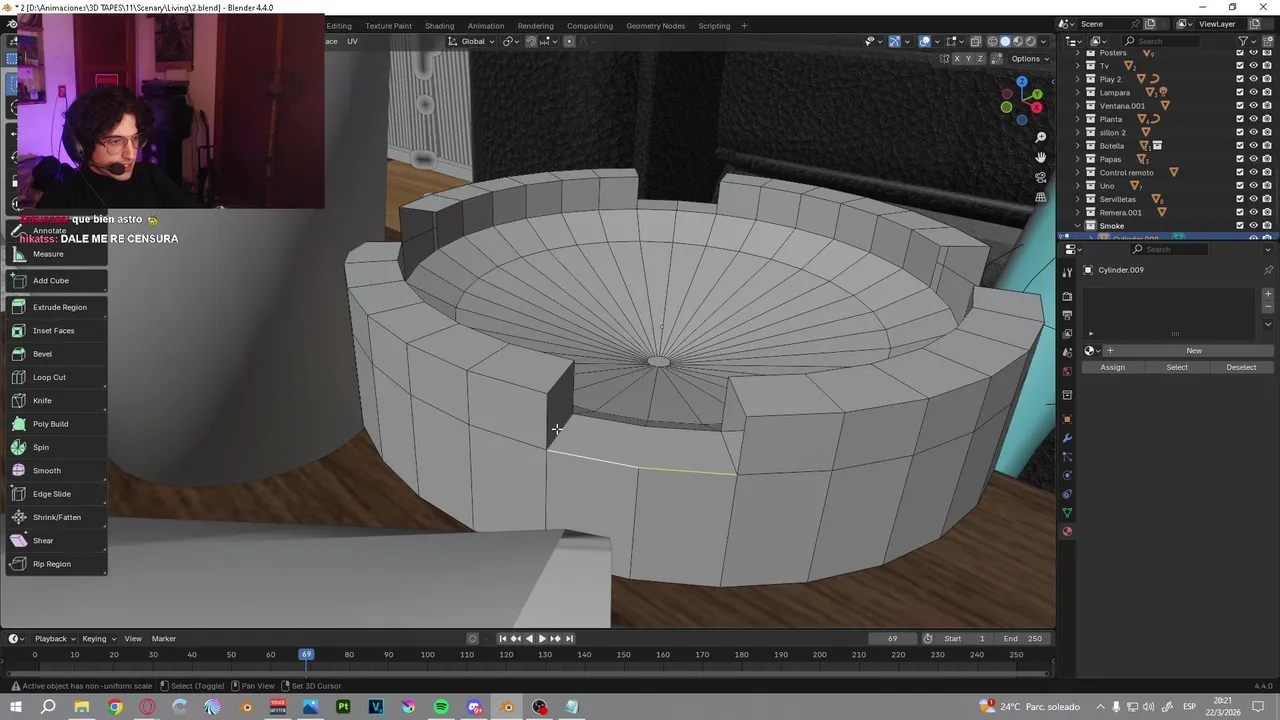Choose the Inset Faces tool

(x=55, y=331)
